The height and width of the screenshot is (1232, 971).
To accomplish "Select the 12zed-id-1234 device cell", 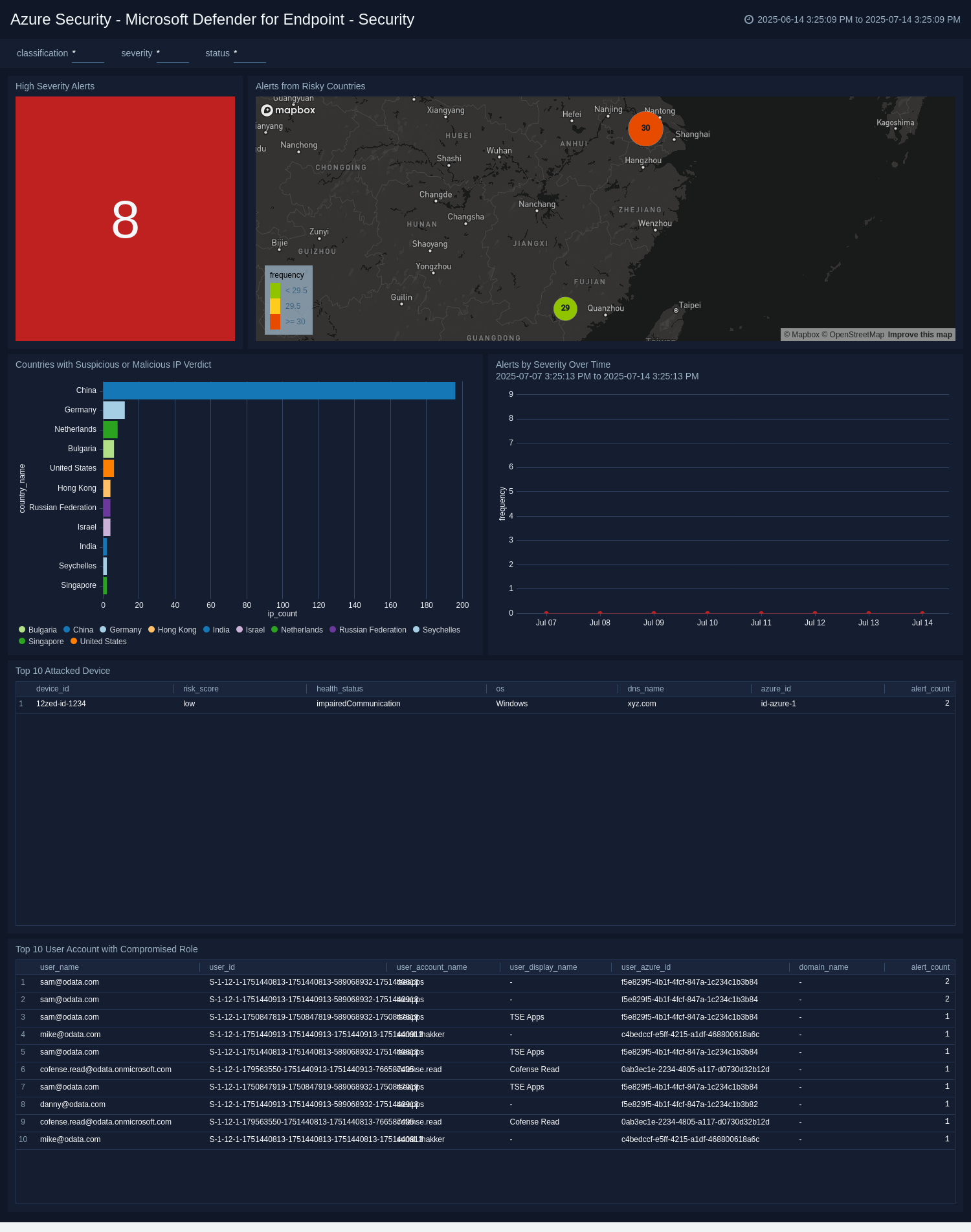I will click(x=61, y=704).
